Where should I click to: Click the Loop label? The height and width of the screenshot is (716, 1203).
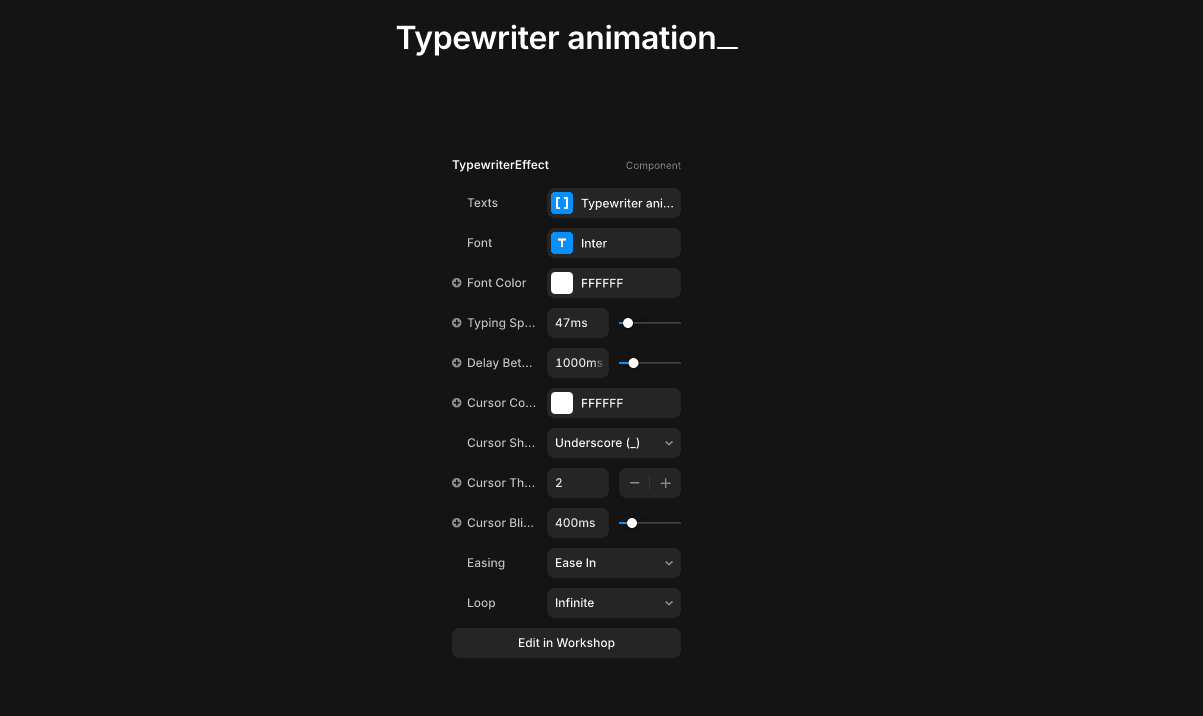pyautogui.click(x=481, y=603)
